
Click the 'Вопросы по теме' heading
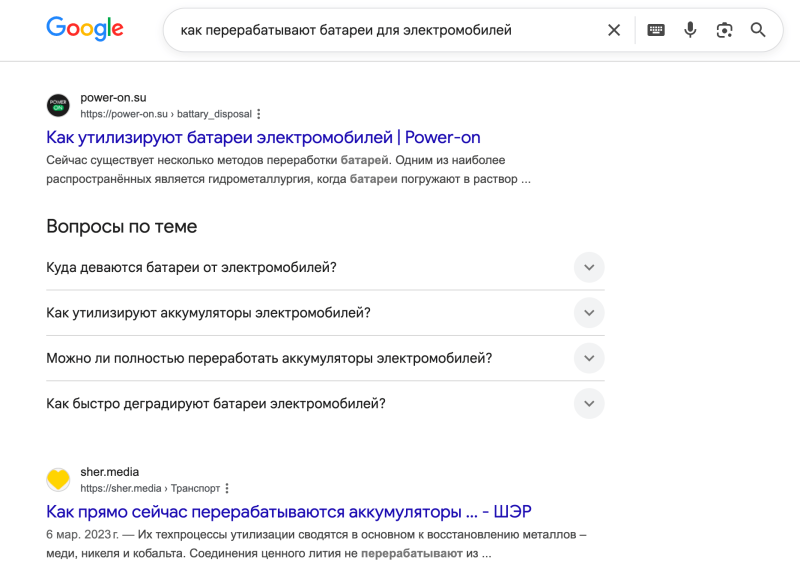(121, 226)
